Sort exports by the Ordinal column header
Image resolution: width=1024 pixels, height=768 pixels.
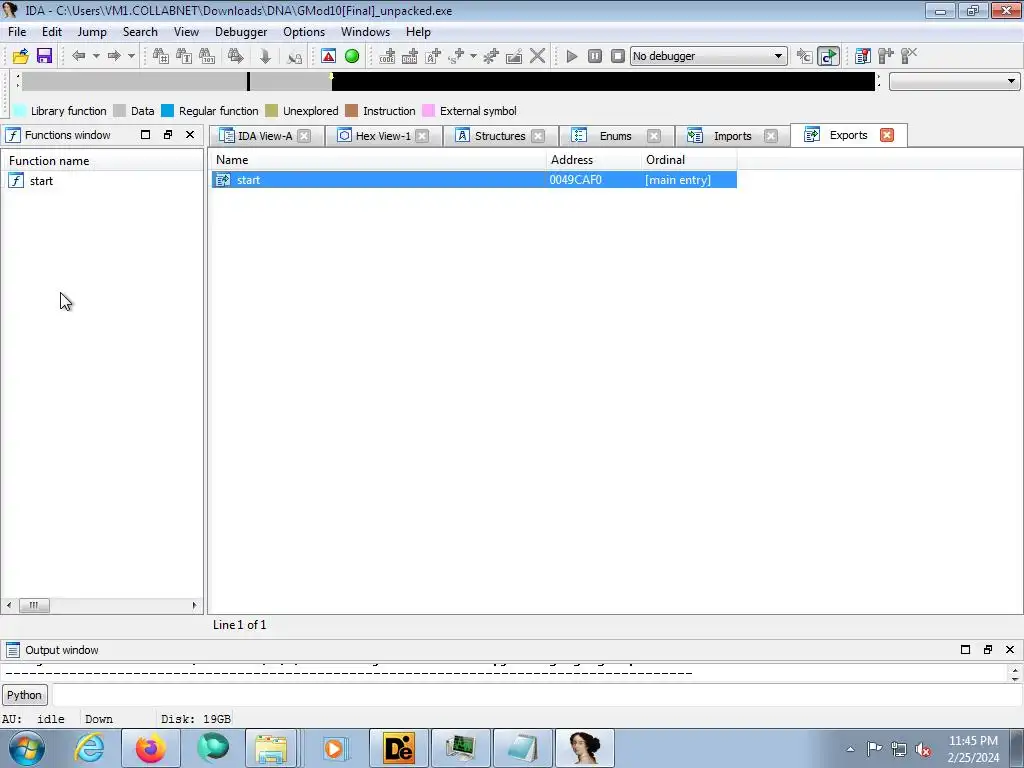(689, 160)
